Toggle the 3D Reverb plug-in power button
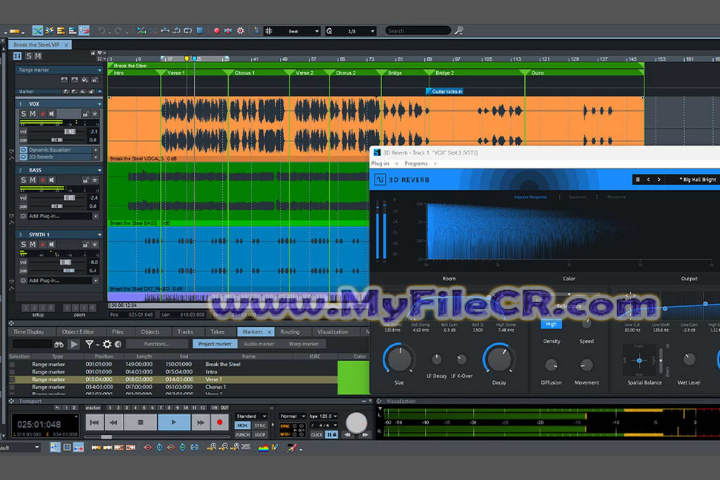Screen dimensions: 720x480 23,157
